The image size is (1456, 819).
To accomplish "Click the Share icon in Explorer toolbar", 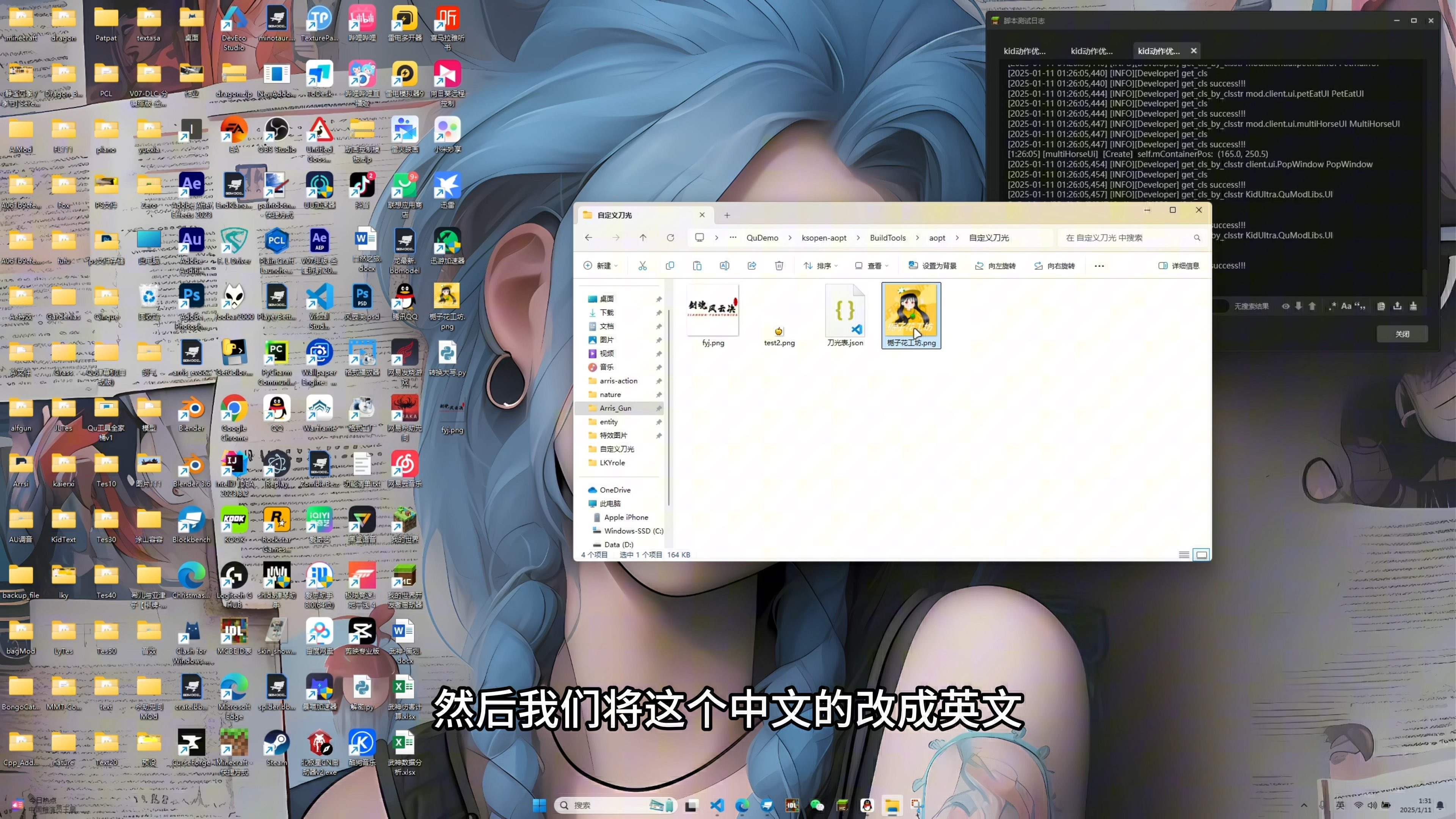I will (752, 266).
